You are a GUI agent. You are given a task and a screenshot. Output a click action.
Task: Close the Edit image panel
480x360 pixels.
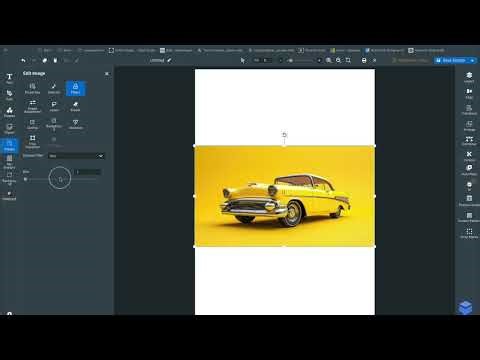107,74
